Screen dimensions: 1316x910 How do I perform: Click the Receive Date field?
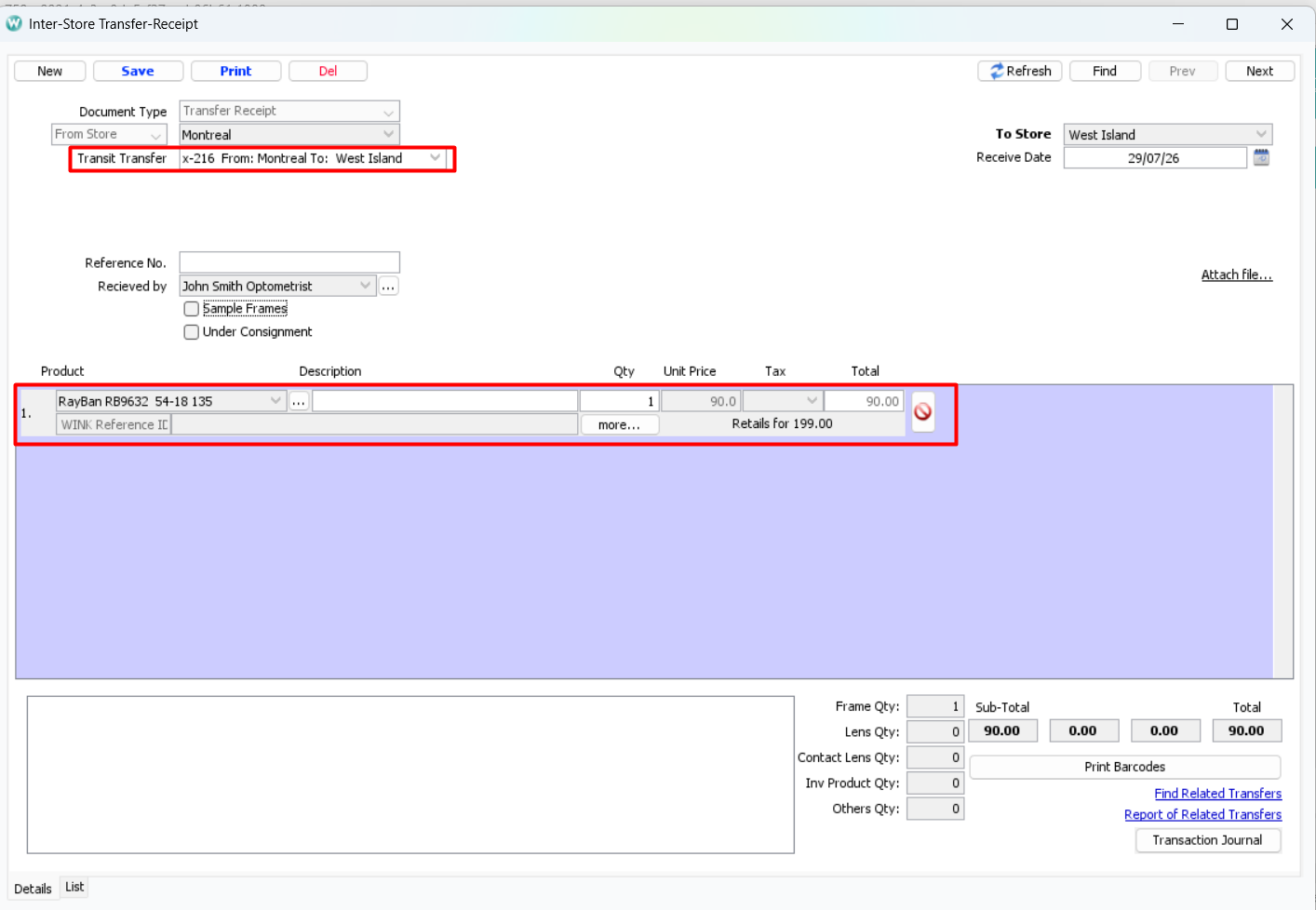[1155, 158]
